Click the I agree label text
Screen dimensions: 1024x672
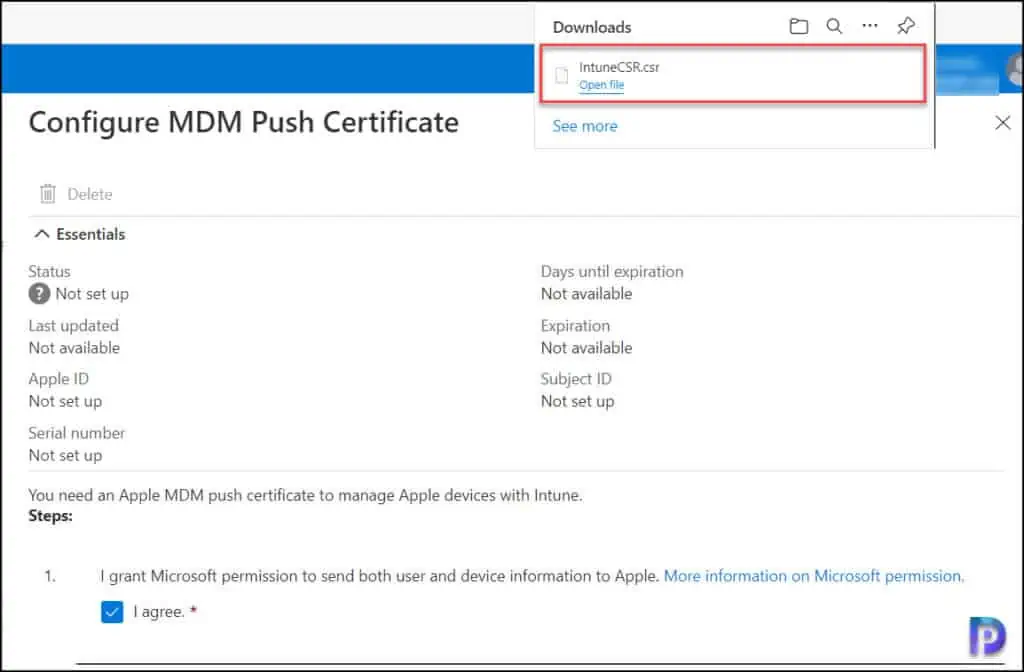159,612
